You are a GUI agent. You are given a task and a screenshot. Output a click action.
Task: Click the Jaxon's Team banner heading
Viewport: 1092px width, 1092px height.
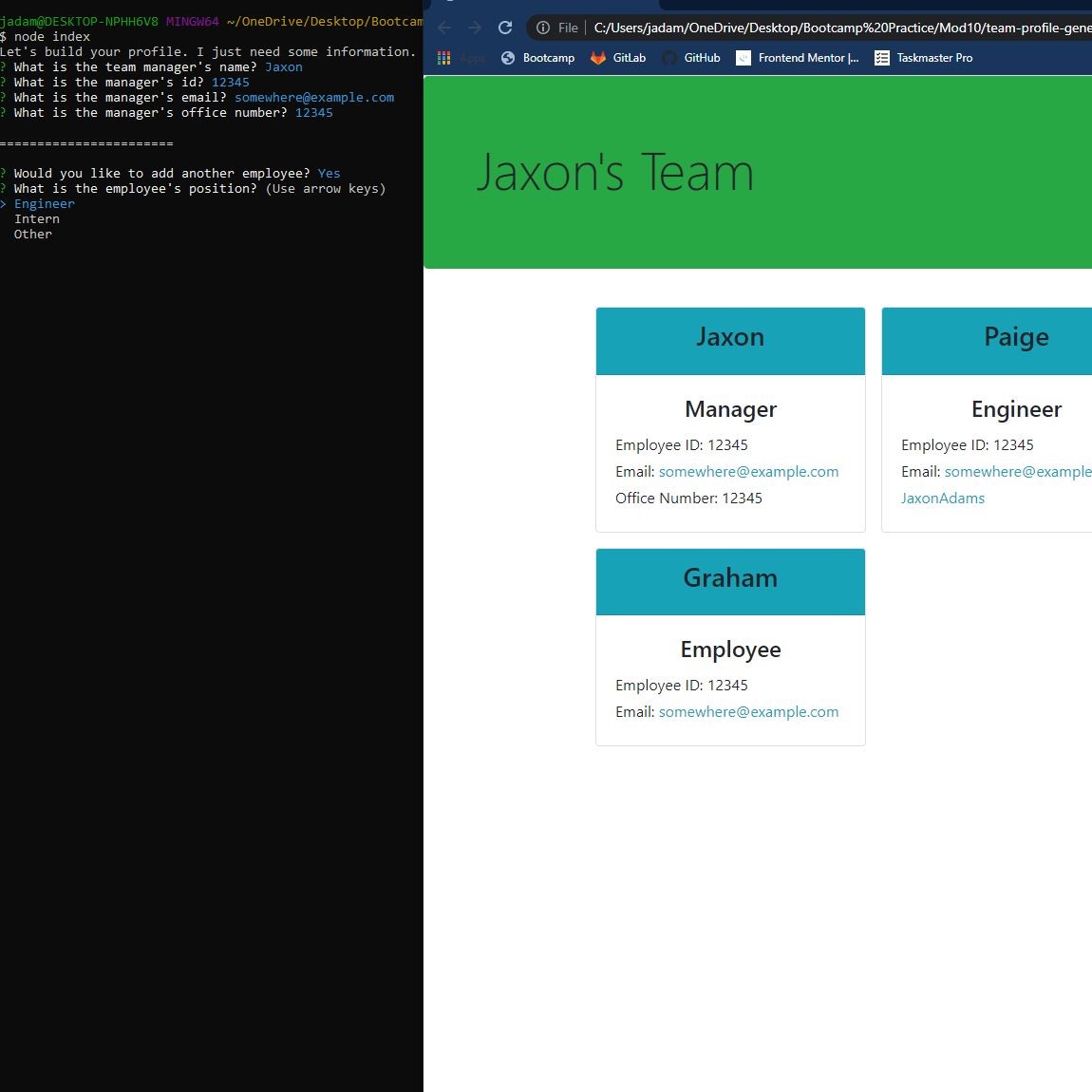coord(615,172)
